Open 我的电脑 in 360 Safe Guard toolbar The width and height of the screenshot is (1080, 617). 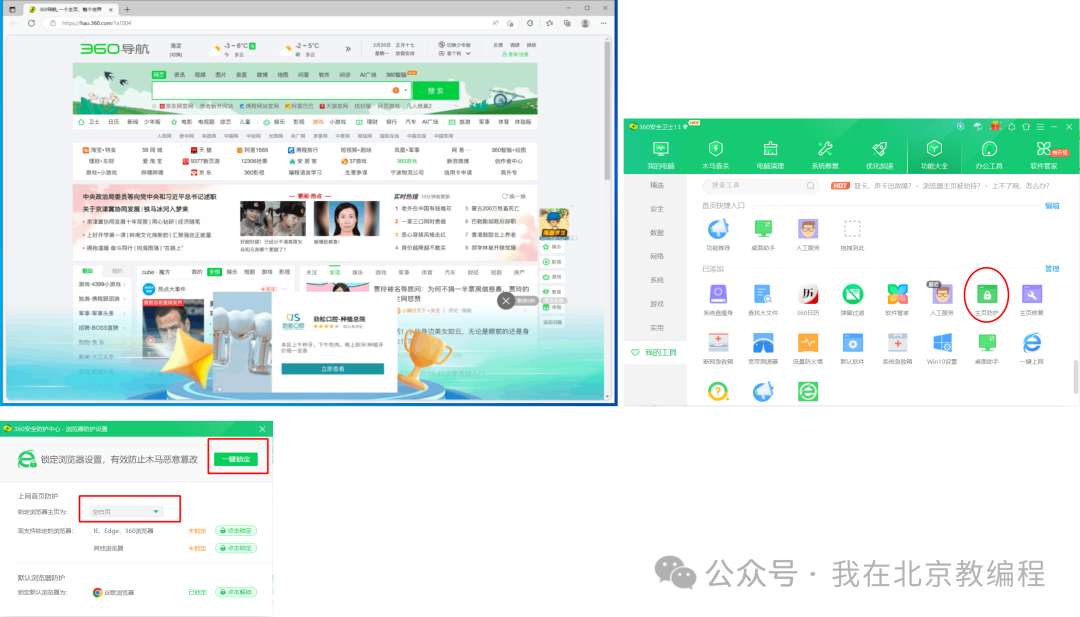point(661,155)
